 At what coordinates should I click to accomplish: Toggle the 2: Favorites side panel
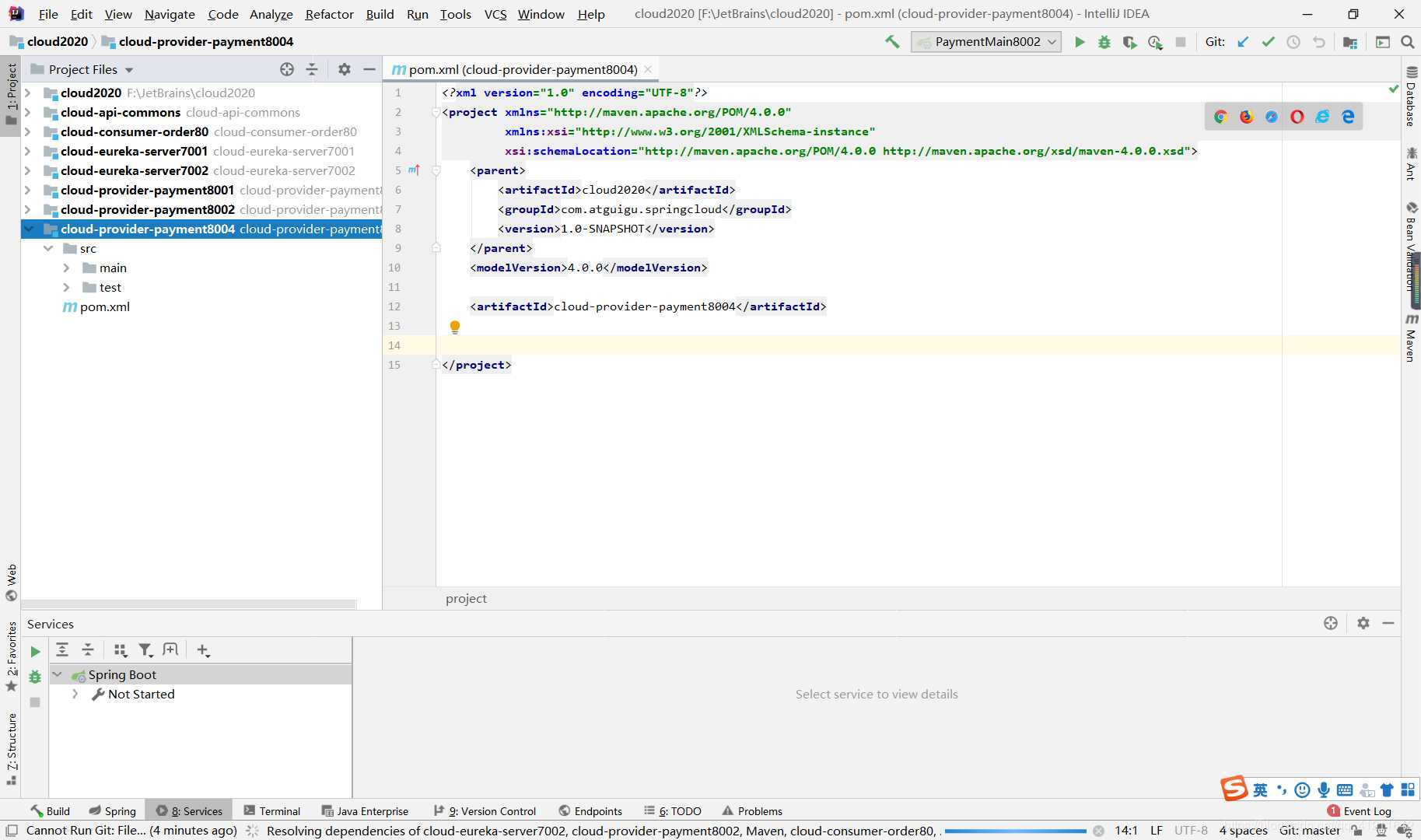pyautogui.click(x=11, y=657)
